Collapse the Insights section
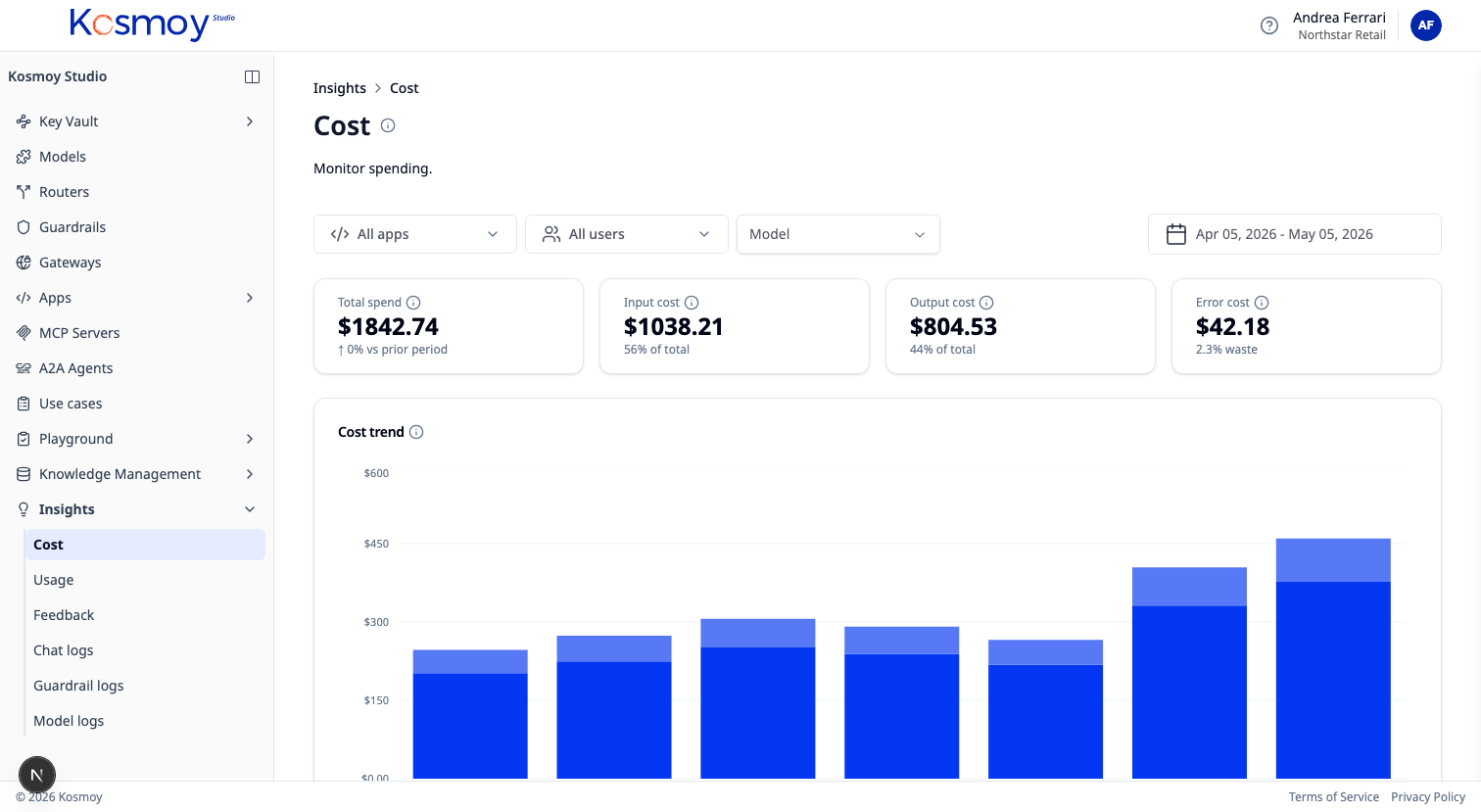The height and width of the screenshot is (812, 1481). (x=250, y=509)
